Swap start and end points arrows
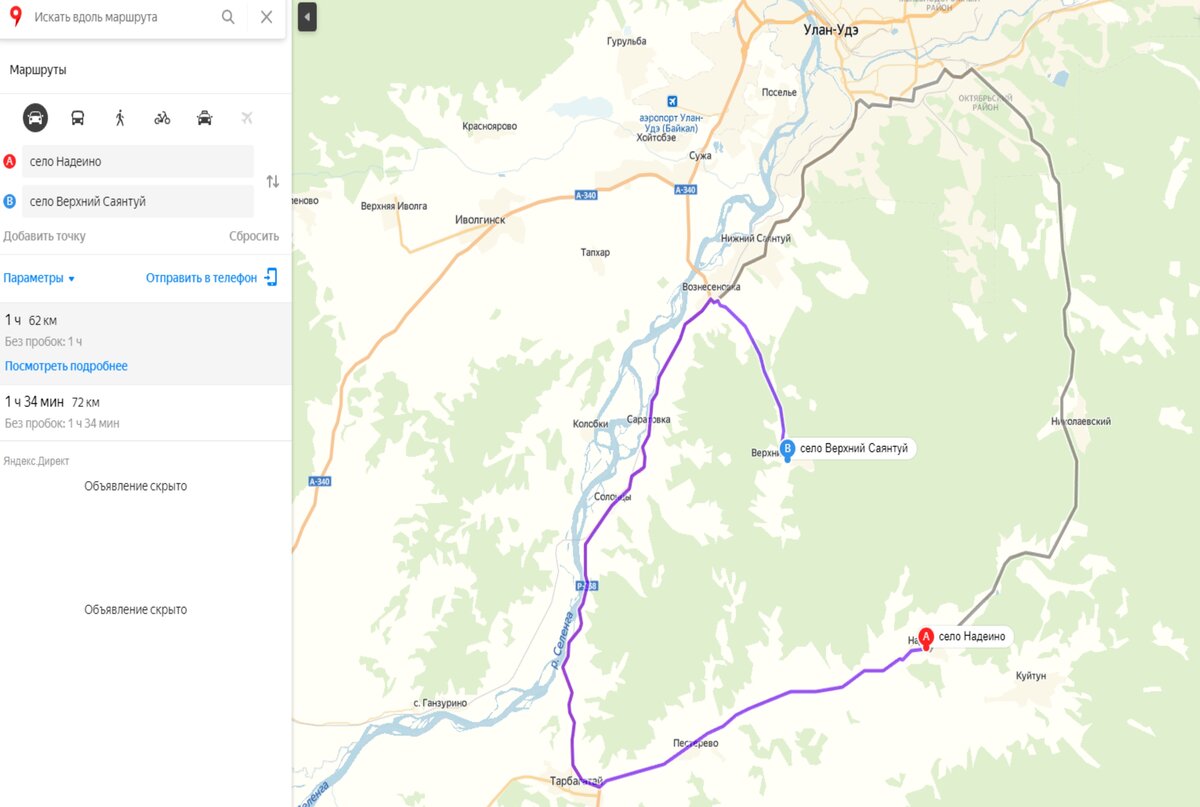Screen dimensions: 1200x807 [x=272, y=181]
